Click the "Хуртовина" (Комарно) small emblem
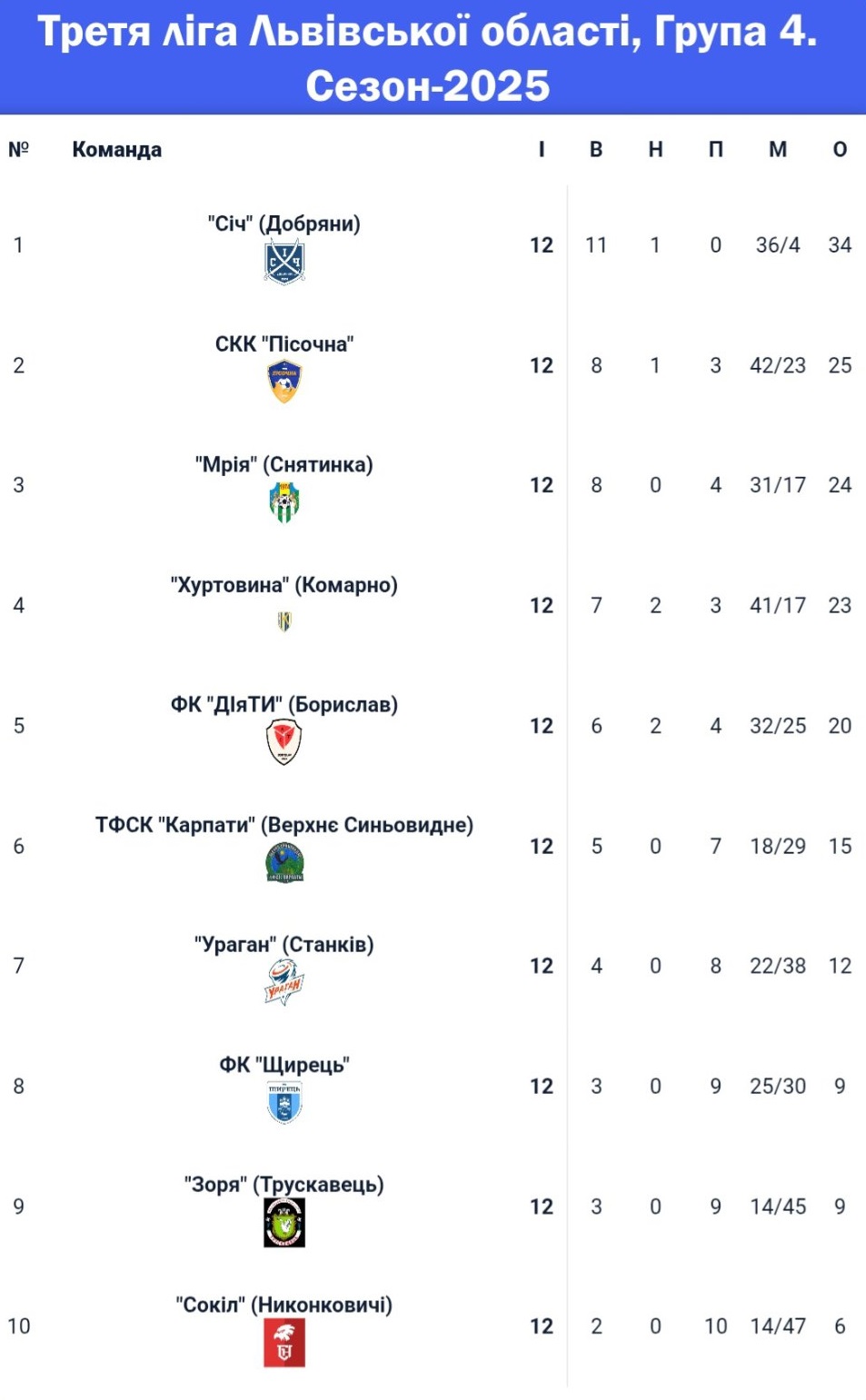 coord(284,621)
